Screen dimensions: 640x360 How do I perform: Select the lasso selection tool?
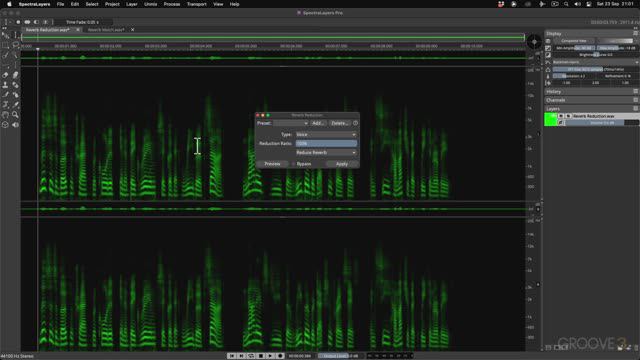pyautogui.click(x=16, y=45)
